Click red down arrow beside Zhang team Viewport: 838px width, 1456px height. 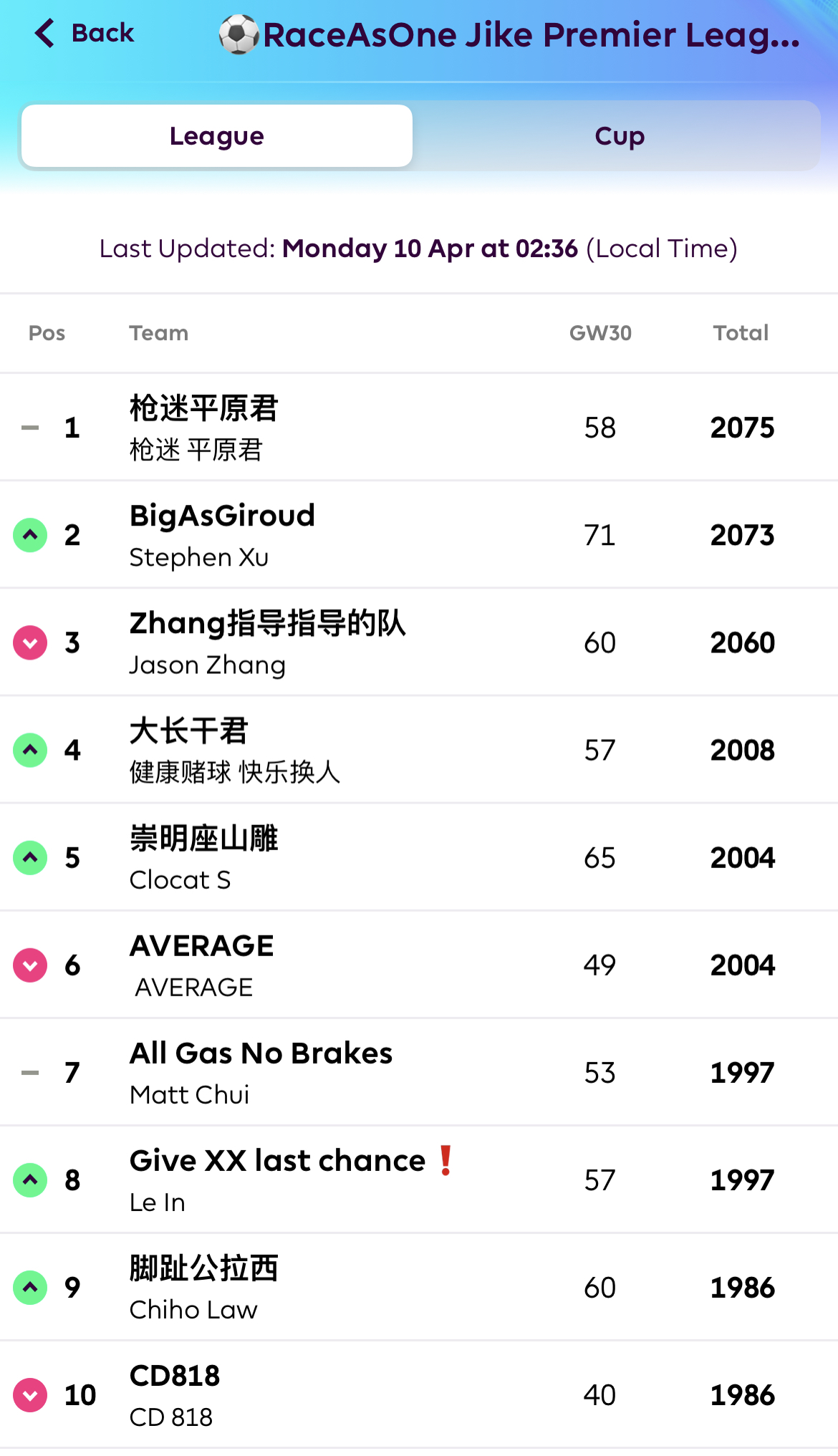[30, 642]
